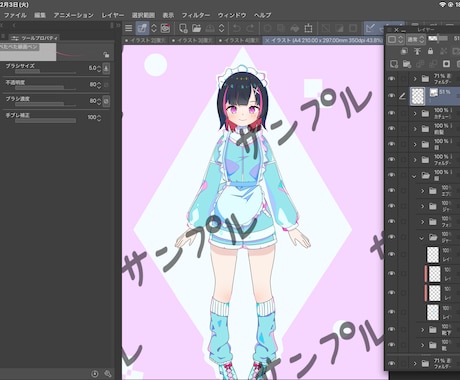The image size is (460, 380).
Task: Open sub tool detail wrench icon
Action: point(108,374)
